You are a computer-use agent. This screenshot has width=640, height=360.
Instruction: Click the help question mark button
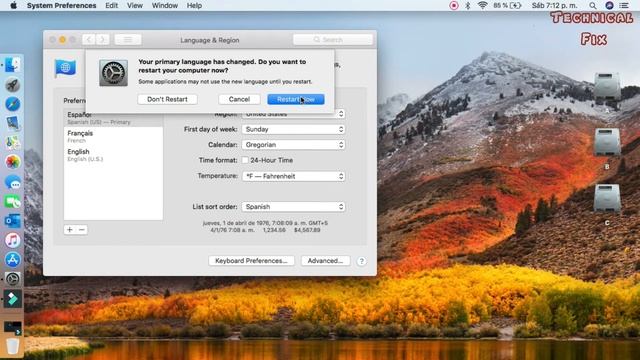pyautogui.click(x=361, y=261)
